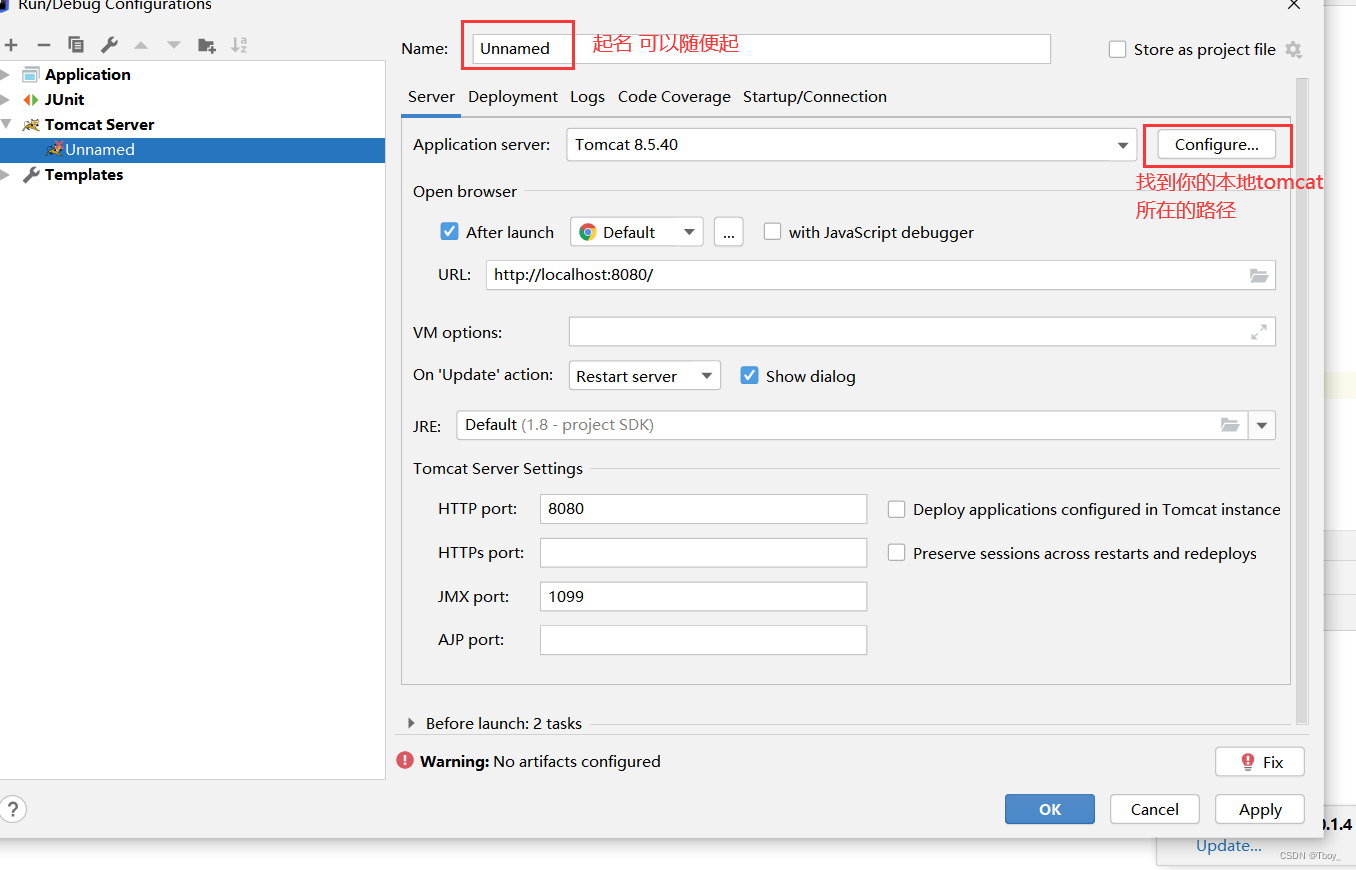This screenshot has width=1356, height=870.
Task: Click the URL input field
Action: (881, 275)
